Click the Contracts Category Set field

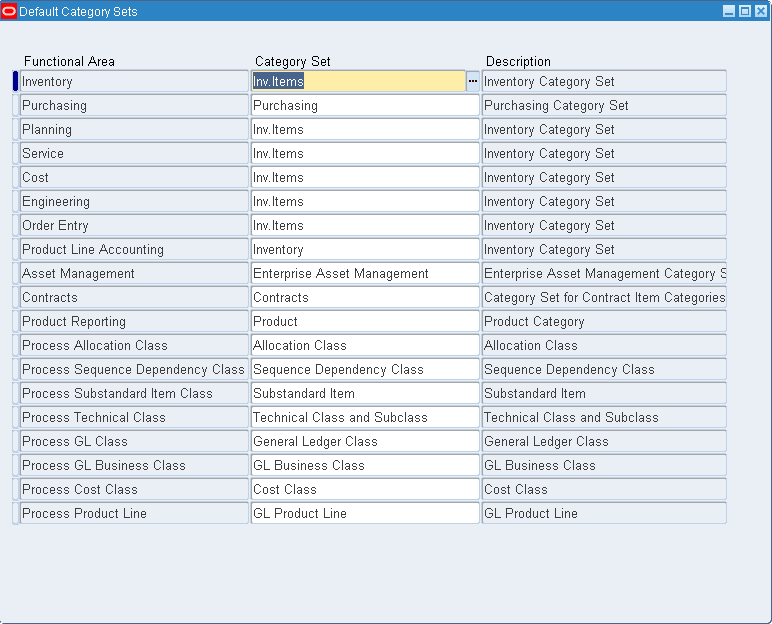pyautogui.click(x=365, y=297)
